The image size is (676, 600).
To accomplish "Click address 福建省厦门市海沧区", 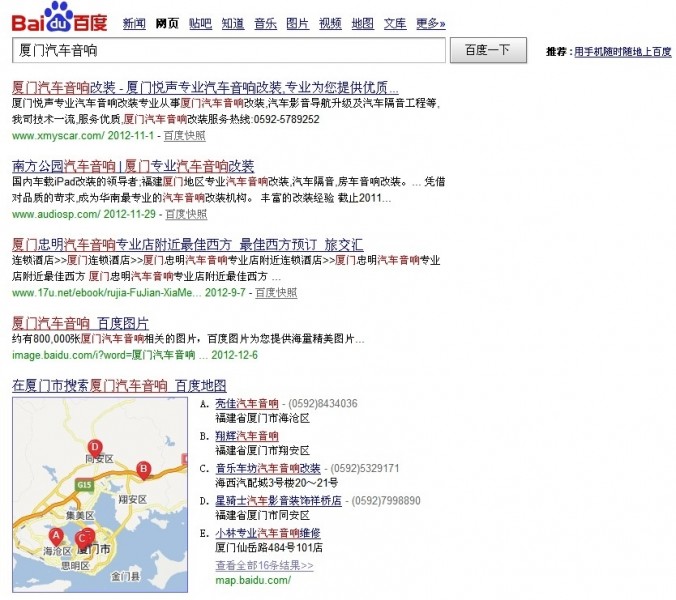I will point(263,418).
